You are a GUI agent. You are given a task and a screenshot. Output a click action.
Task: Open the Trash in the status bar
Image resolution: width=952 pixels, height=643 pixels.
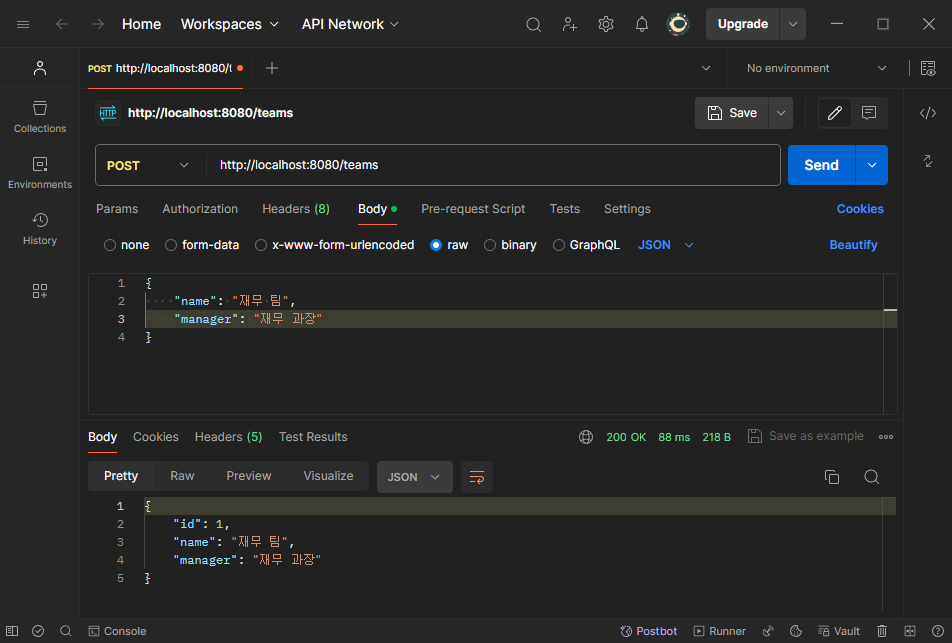click(882, 631)
